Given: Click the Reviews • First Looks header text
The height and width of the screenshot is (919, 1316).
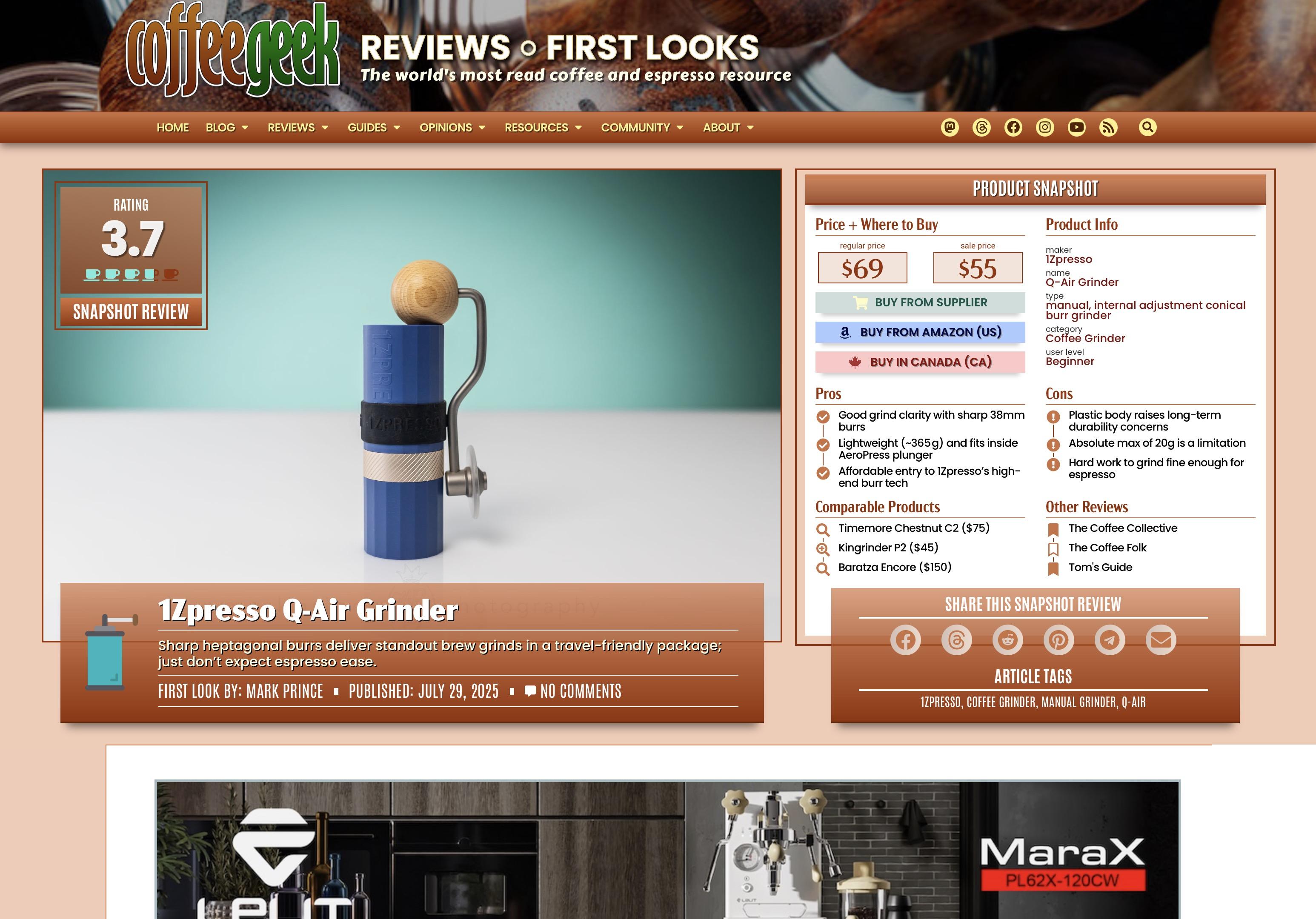Looking at the screenshot, I should [559, 47].
